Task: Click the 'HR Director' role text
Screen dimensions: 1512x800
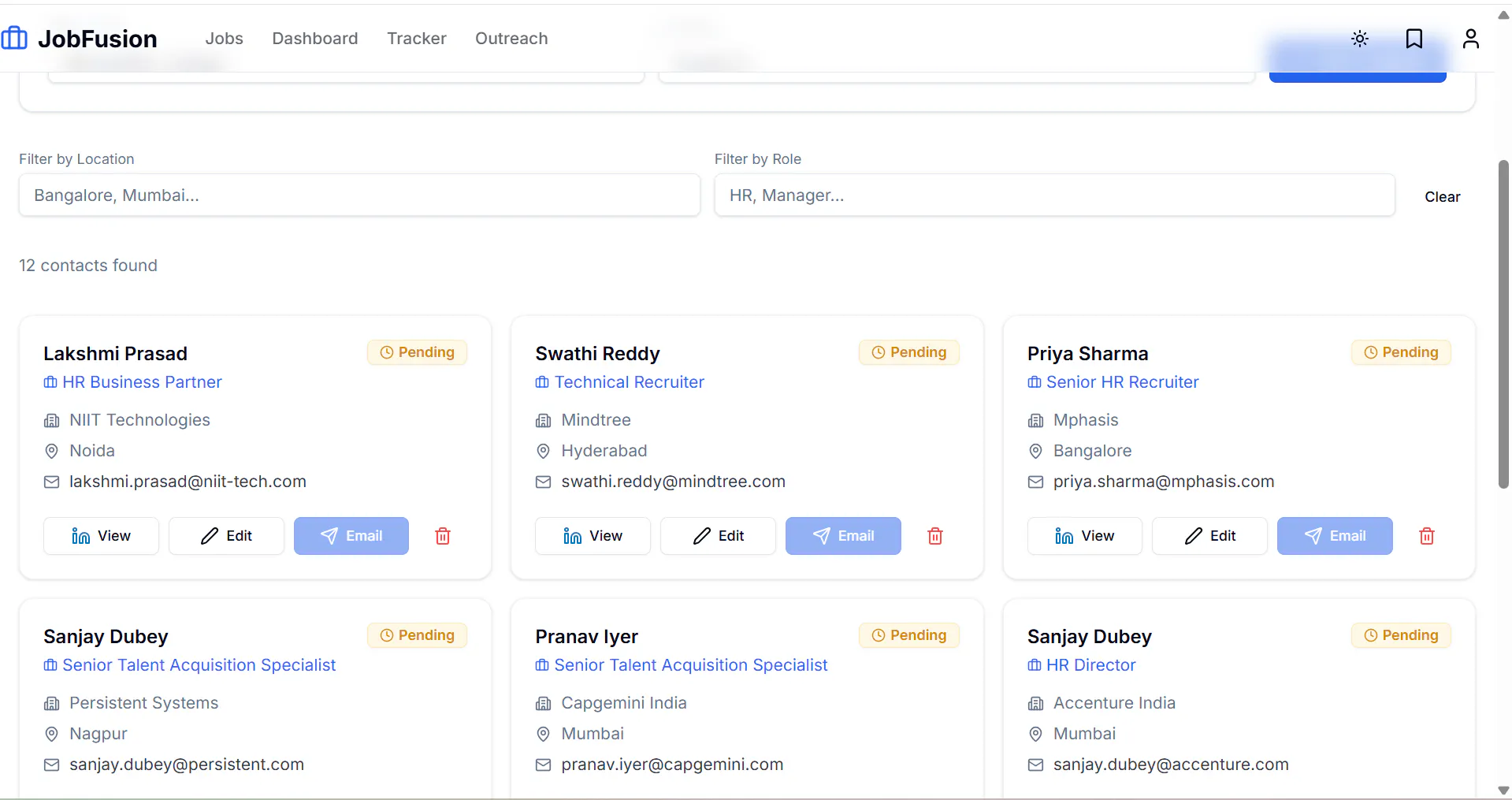Action: tap(1091, 665)
